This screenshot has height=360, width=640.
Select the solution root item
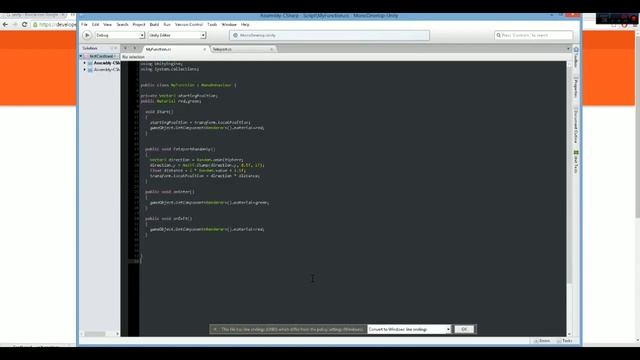tap(101, 56)
